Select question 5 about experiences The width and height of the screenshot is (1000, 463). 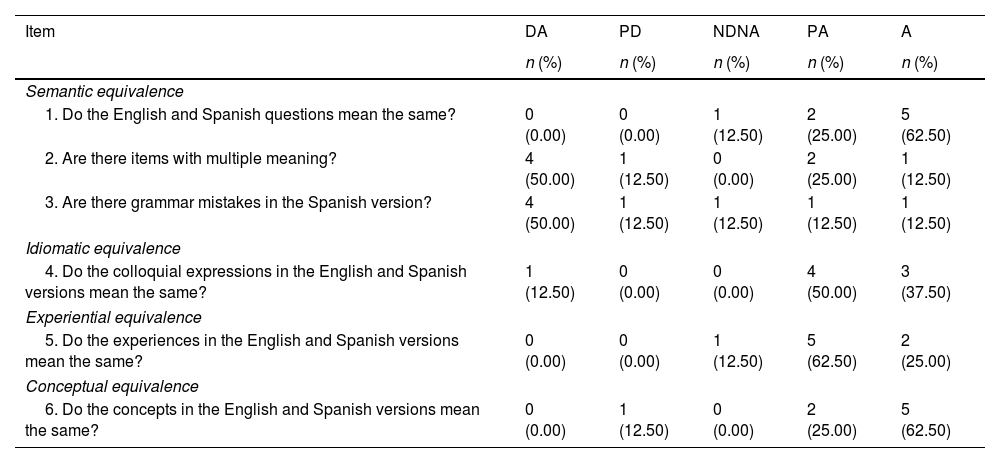tap(242, 349)
